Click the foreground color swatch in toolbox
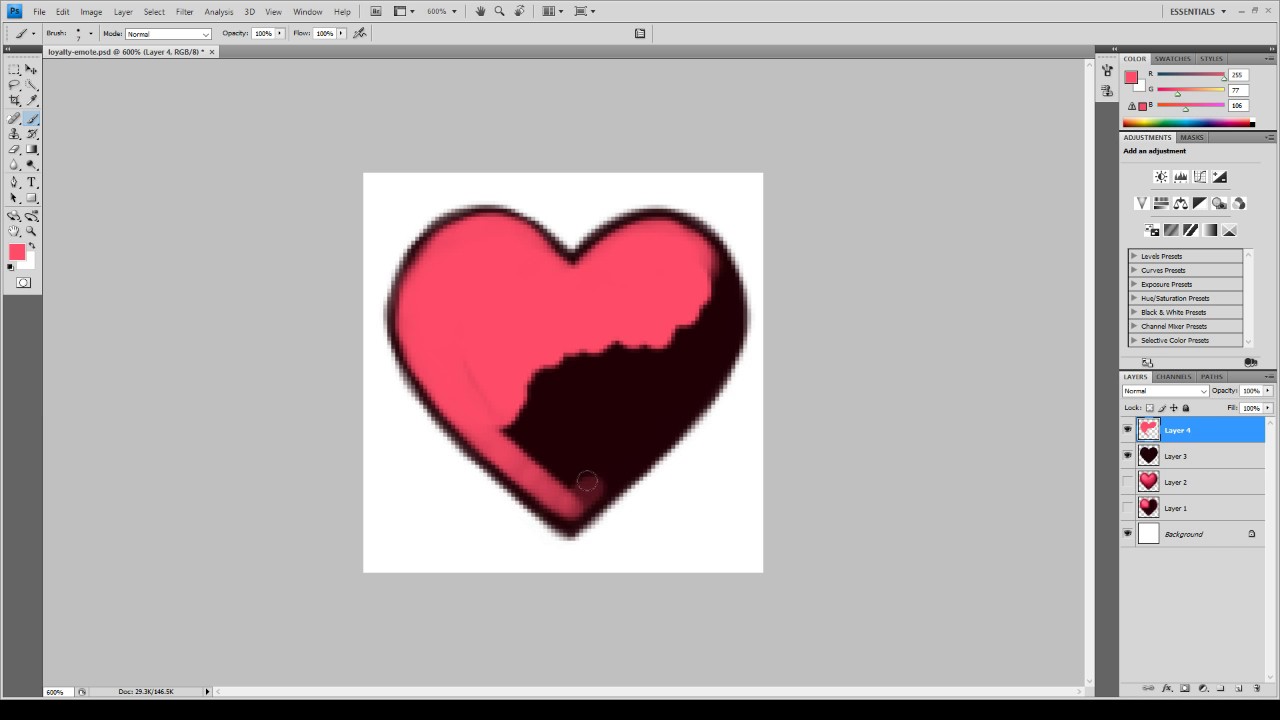Image resolution: width=1280 pixels, height=720 pixels. click(17, 252)
